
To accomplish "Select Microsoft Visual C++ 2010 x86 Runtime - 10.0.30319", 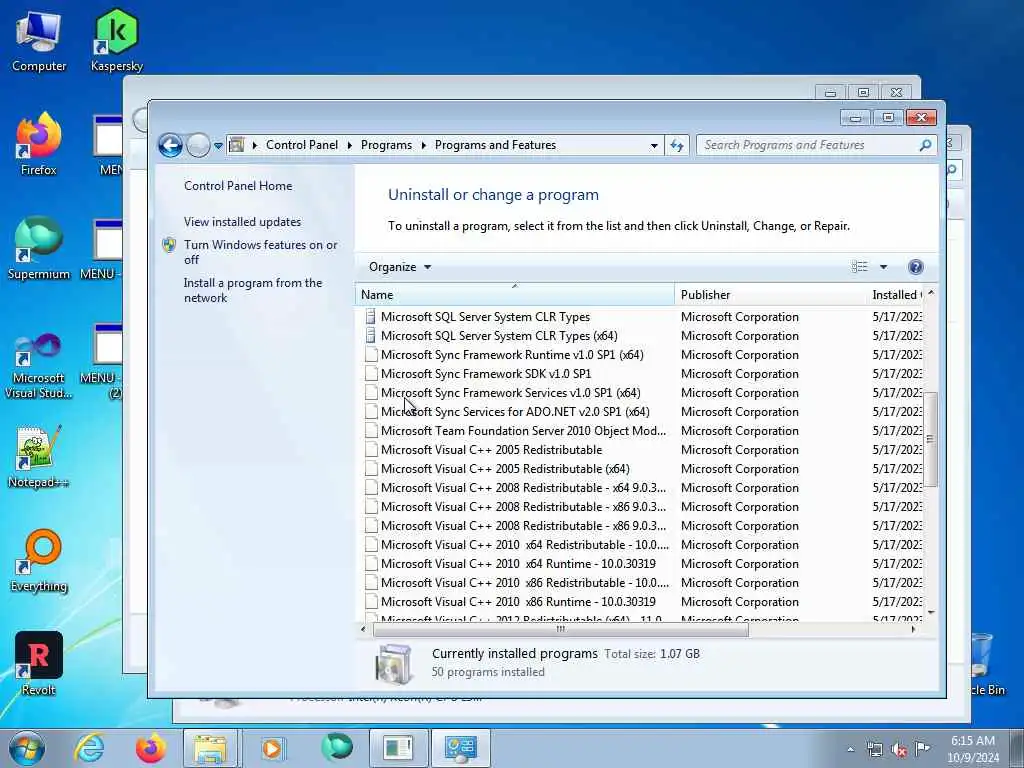I will 640,601.
